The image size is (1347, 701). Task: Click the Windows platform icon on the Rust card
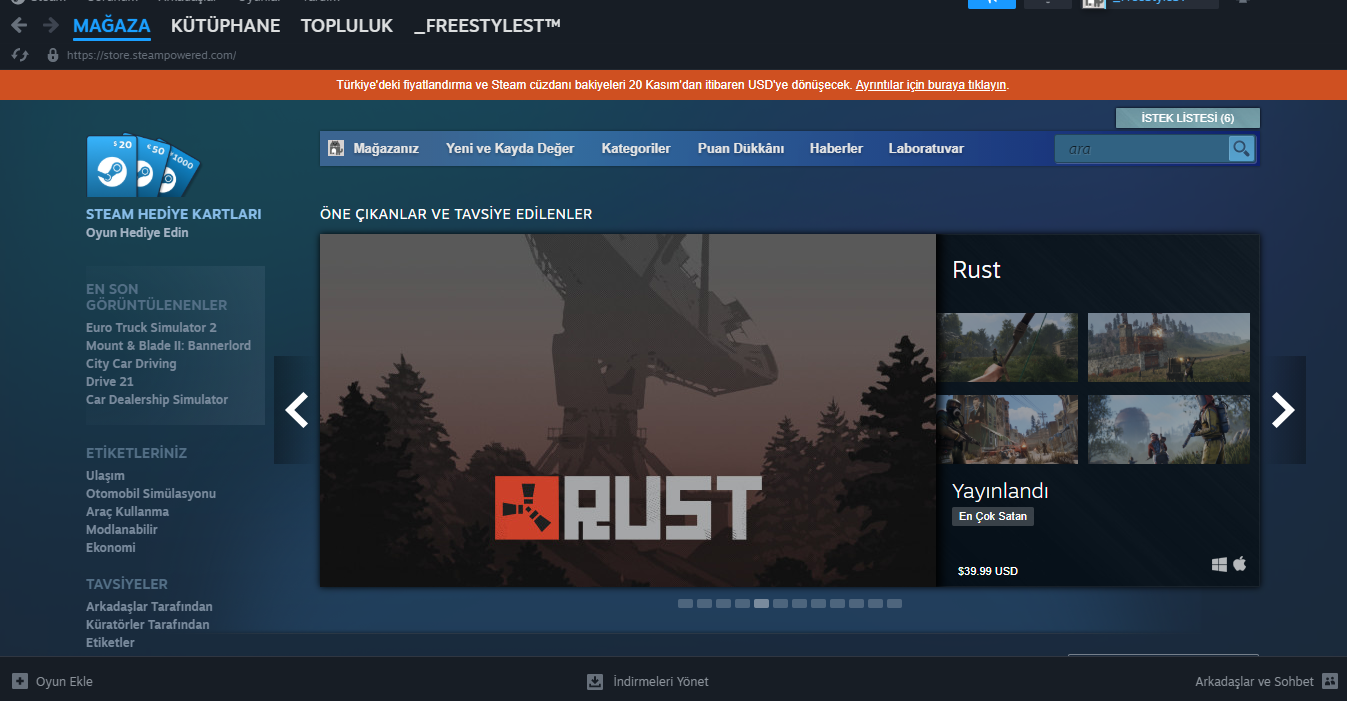(x=1219, y=564)
